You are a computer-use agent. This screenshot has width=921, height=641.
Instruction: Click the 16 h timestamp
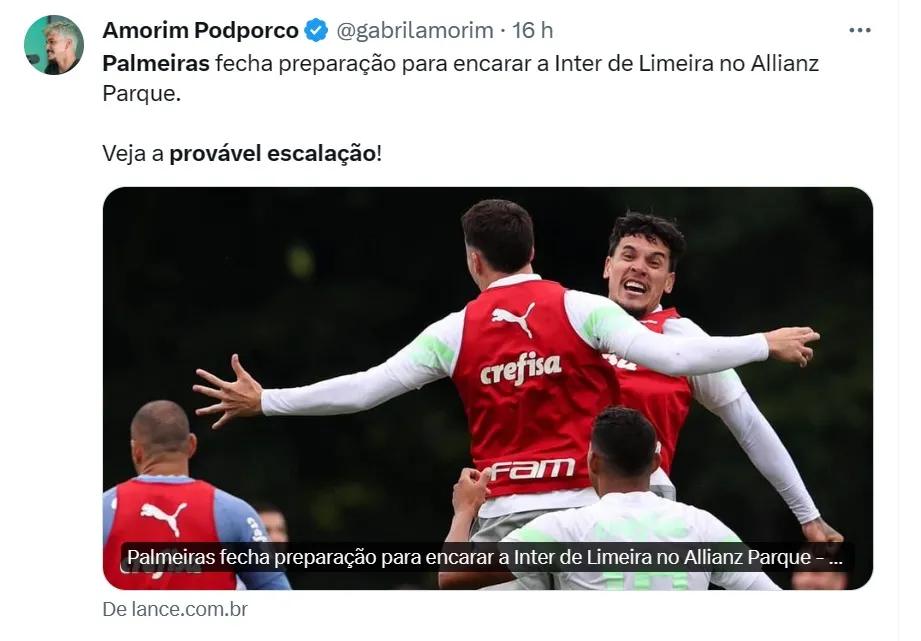532,30
